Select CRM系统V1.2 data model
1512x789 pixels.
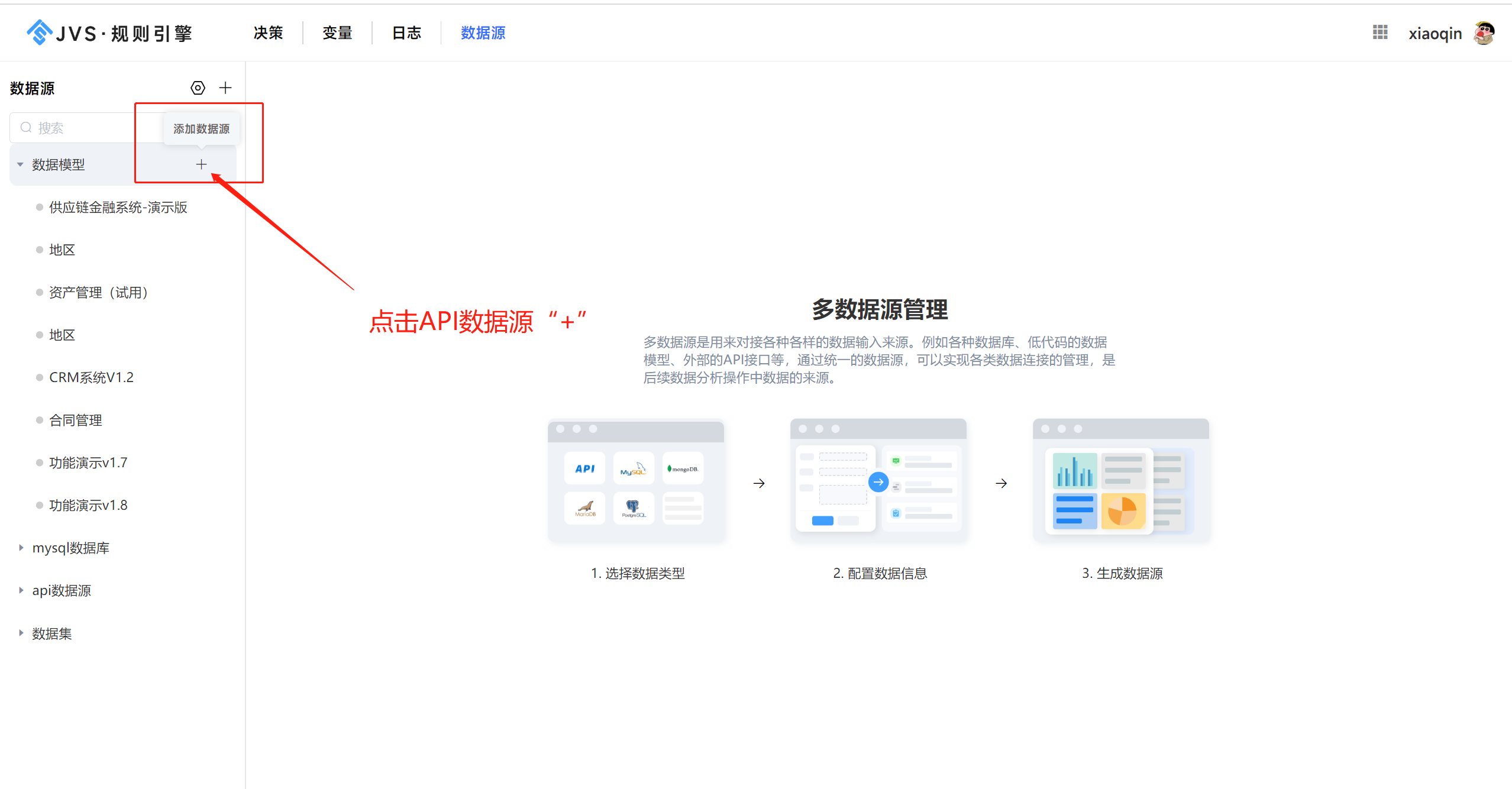tap(91, 377)
